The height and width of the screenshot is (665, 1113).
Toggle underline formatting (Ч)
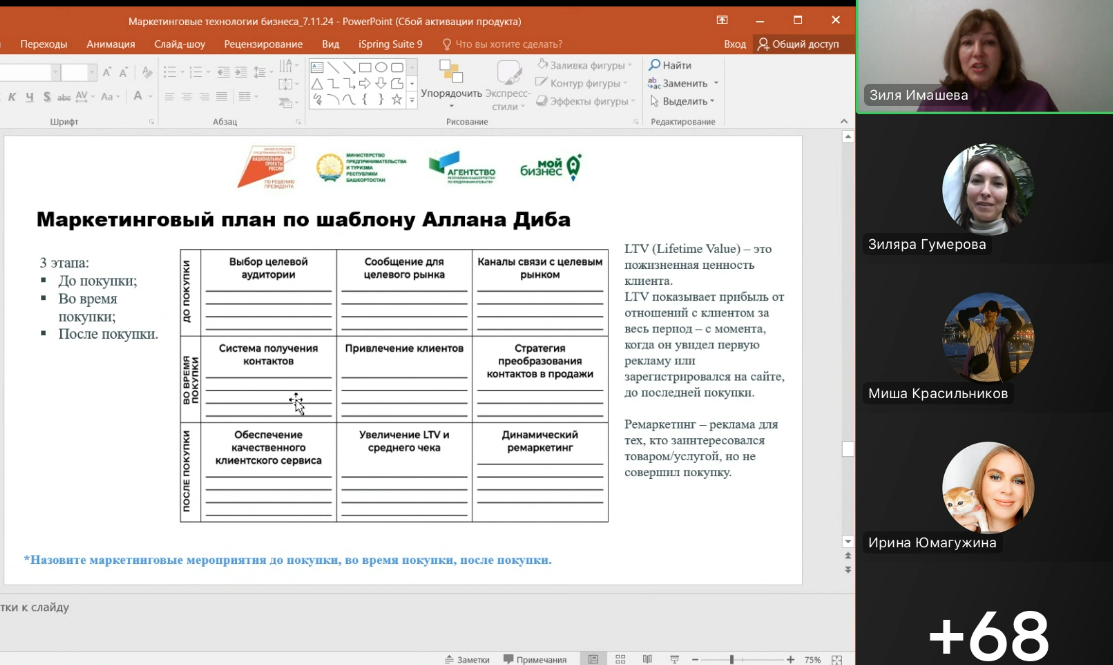29,97
